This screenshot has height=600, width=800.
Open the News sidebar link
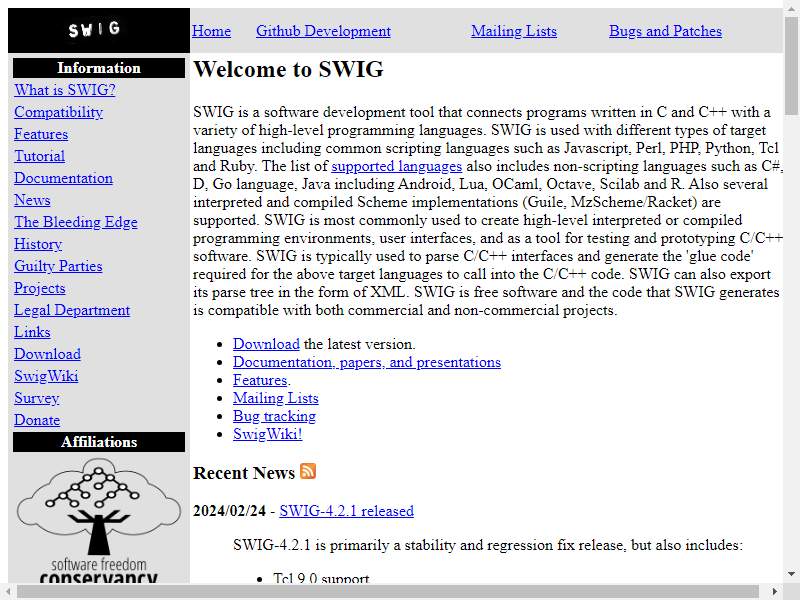coord(32,199)
